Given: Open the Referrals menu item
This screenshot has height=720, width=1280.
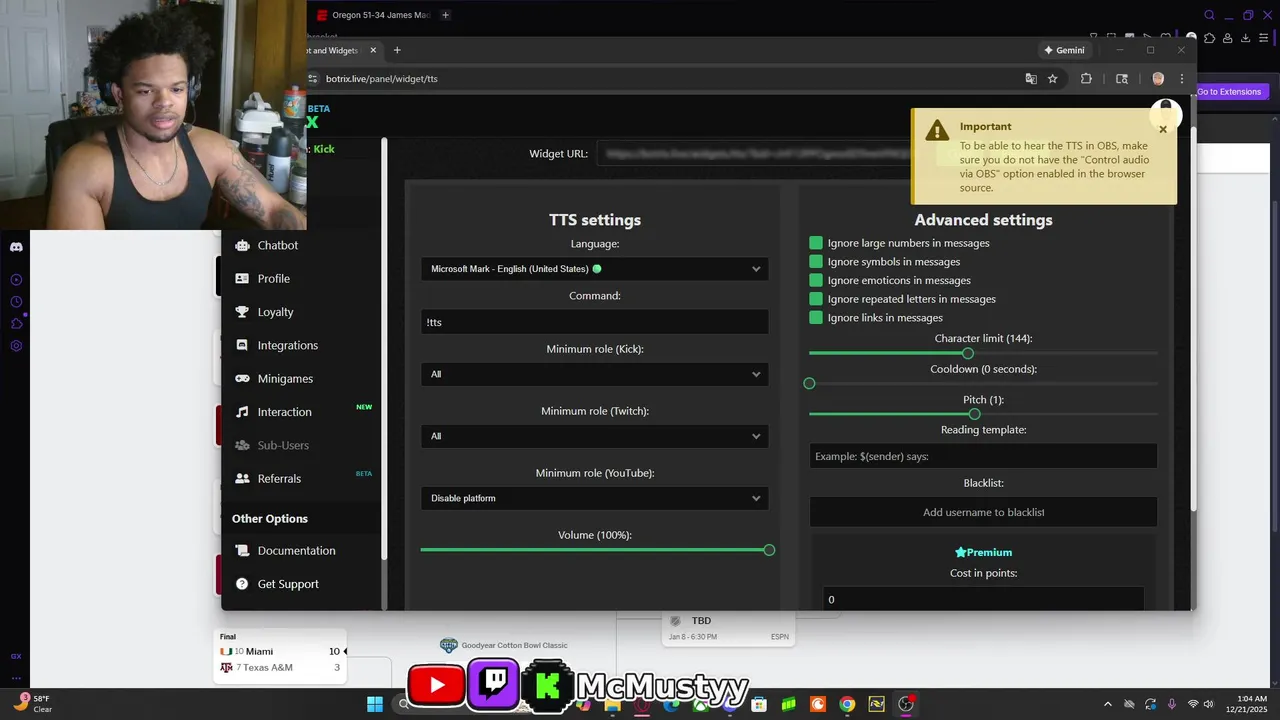Looking at the screenshot, I should [279, 479].
